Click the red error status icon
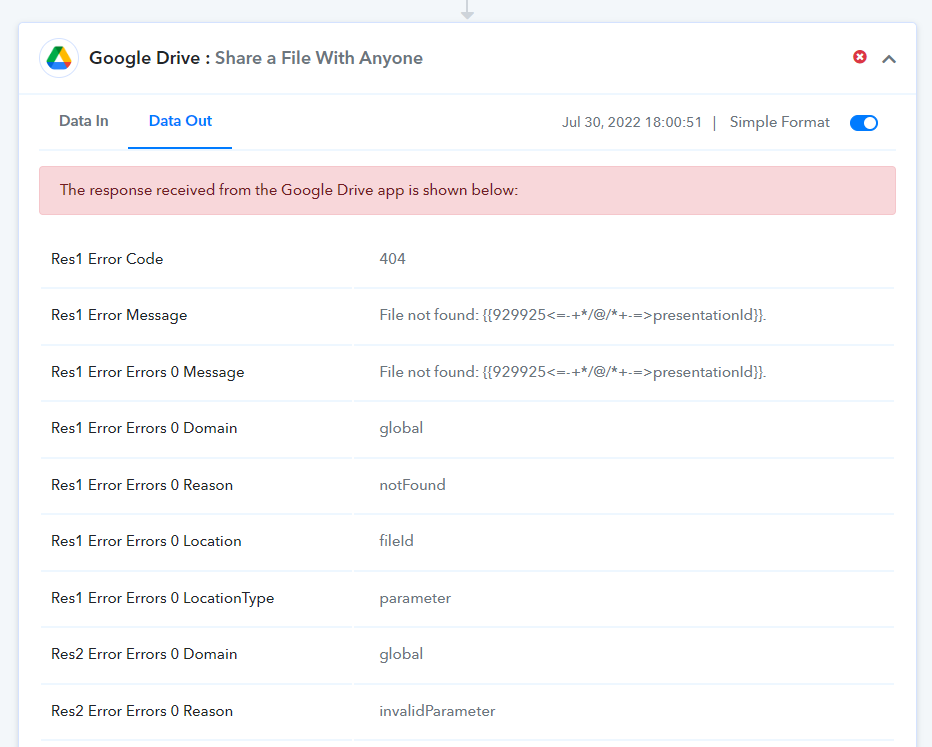Viewport: 932px width, 747px height. pos(859,57)
